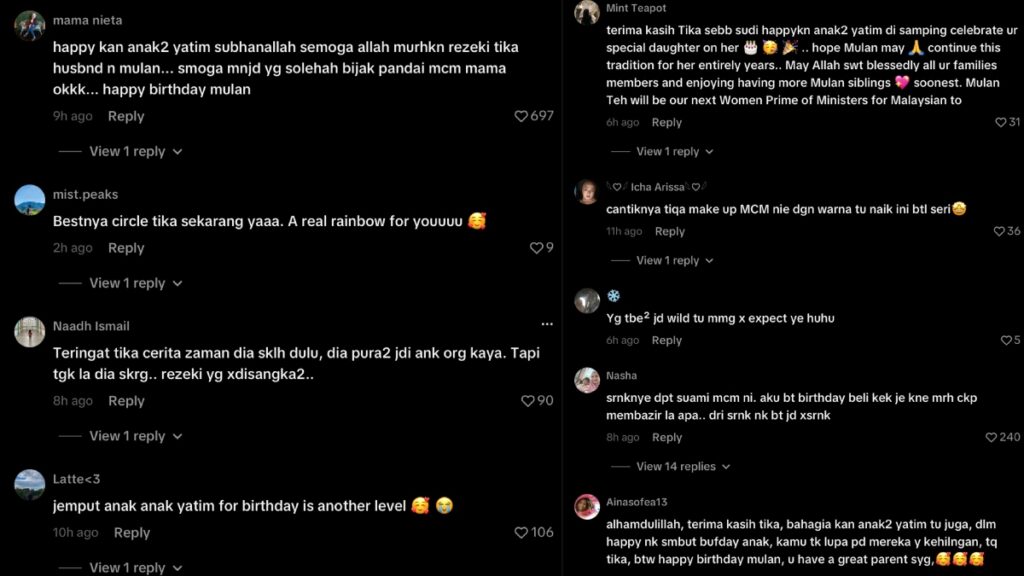
Task: Like Naadh Ismail's comment heart
Action: click(x=528, y=400)
